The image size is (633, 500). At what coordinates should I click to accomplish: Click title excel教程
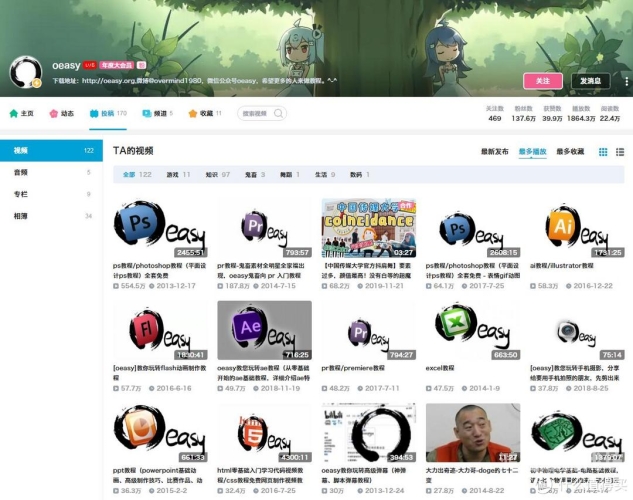coord(440,368)
